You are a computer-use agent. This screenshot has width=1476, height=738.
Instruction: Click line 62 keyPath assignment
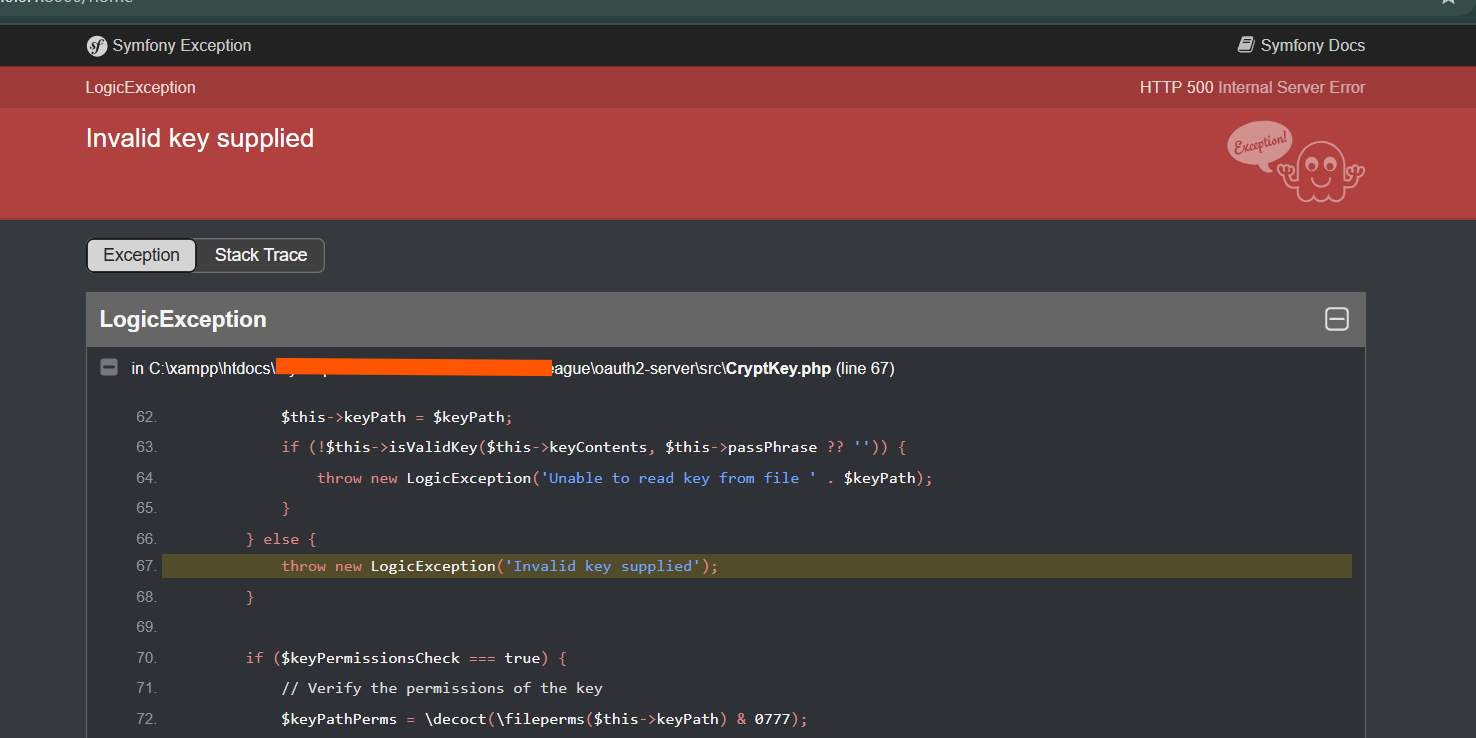click(x=397, y=417)
